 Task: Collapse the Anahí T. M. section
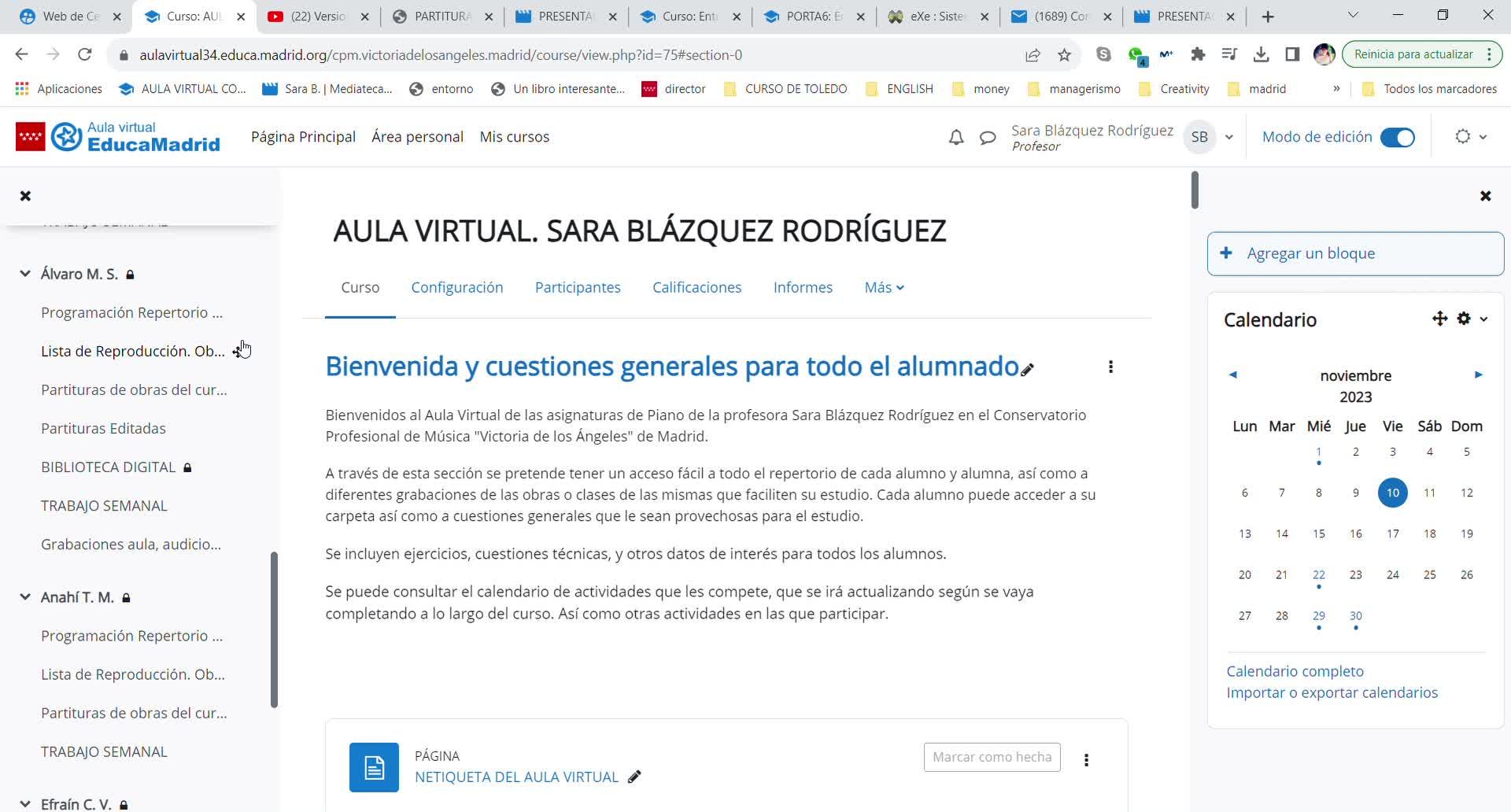(x=25, y=597)
